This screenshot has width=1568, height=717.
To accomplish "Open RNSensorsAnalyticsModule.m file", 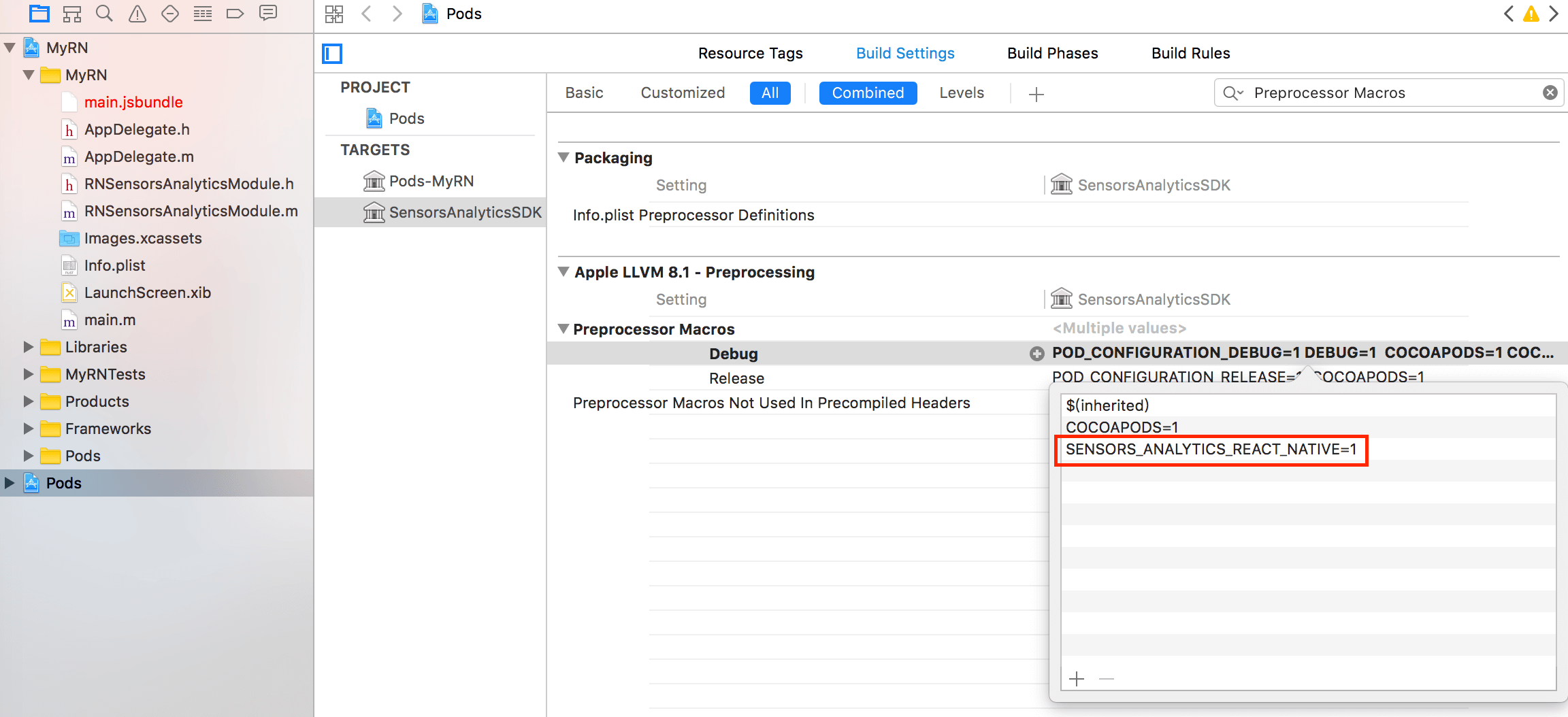I will click(191, 211).
